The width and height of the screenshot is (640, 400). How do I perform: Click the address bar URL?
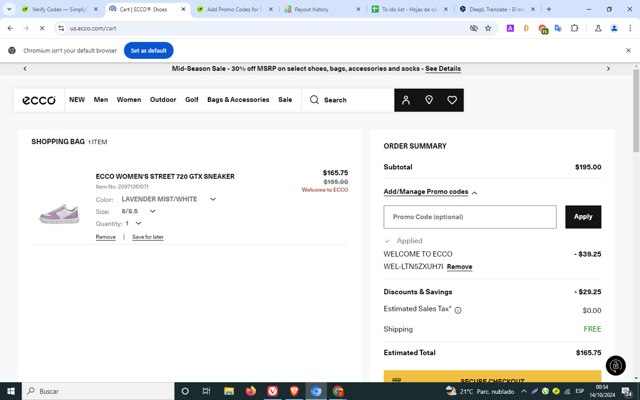pyautogui.click(x=93, y=28)
